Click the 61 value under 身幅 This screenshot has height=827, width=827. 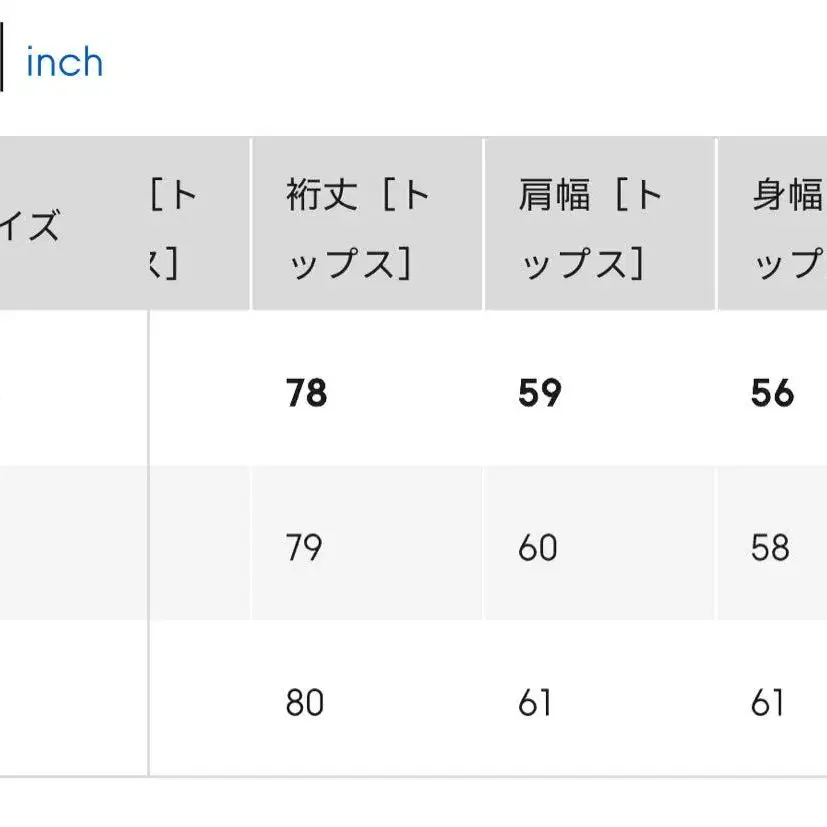click(x=767, y=703)
